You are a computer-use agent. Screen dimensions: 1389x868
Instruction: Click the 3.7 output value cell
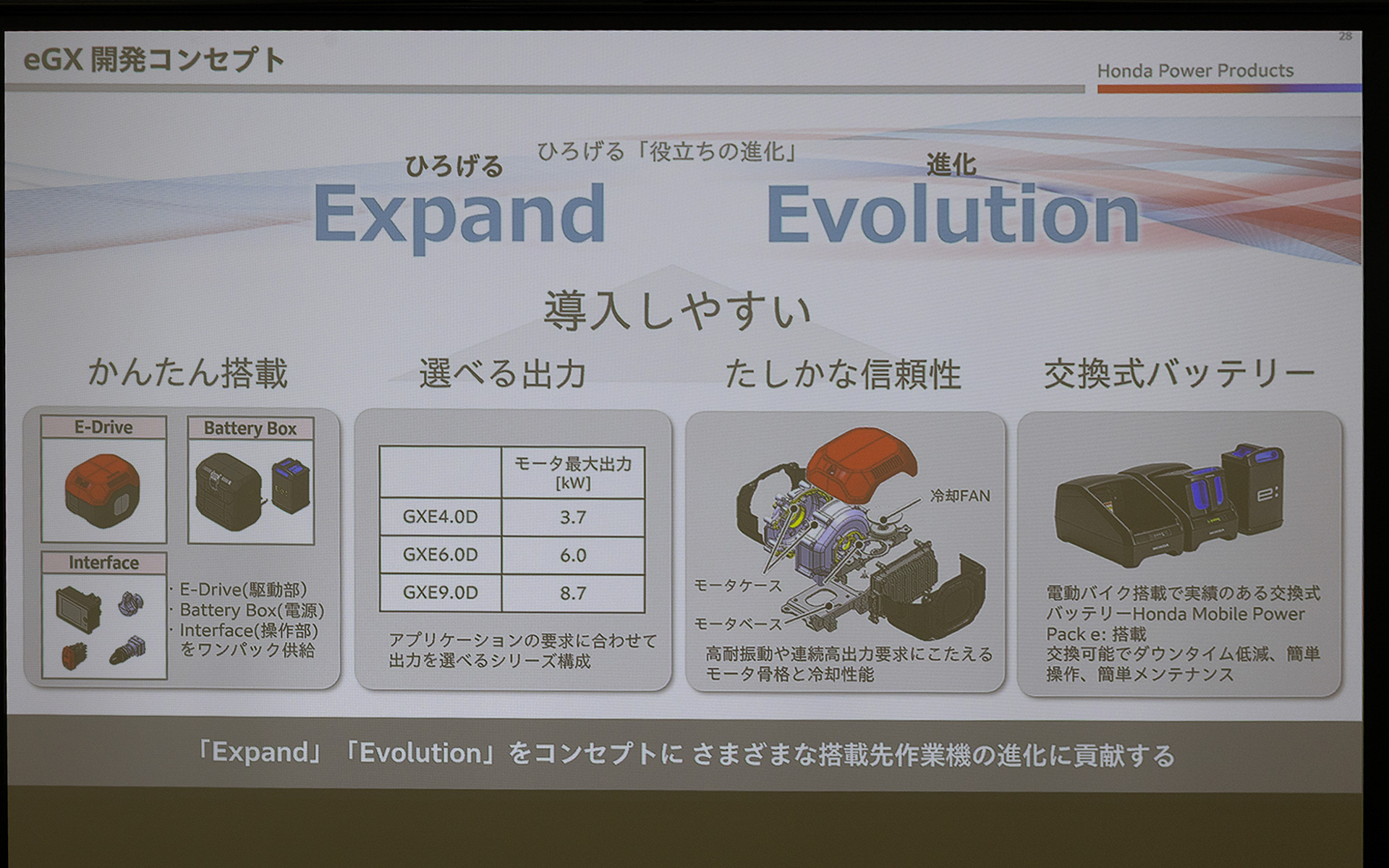tap(573, 517)
